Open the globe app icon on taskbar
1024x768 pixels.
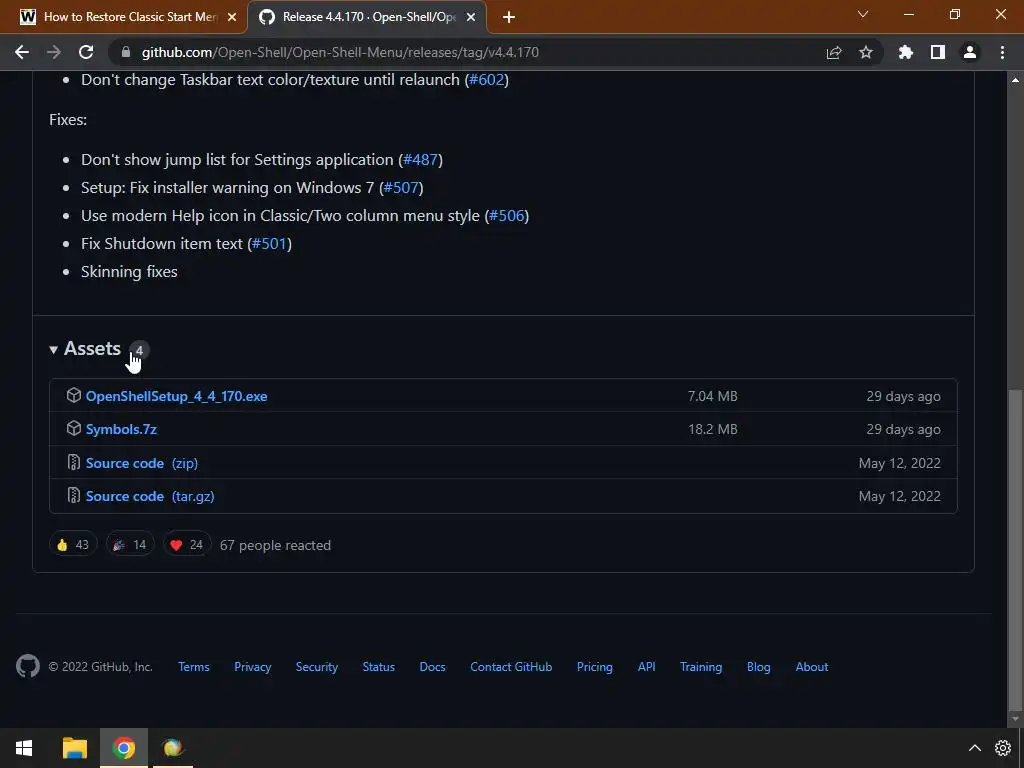click(x=173, y=748)
